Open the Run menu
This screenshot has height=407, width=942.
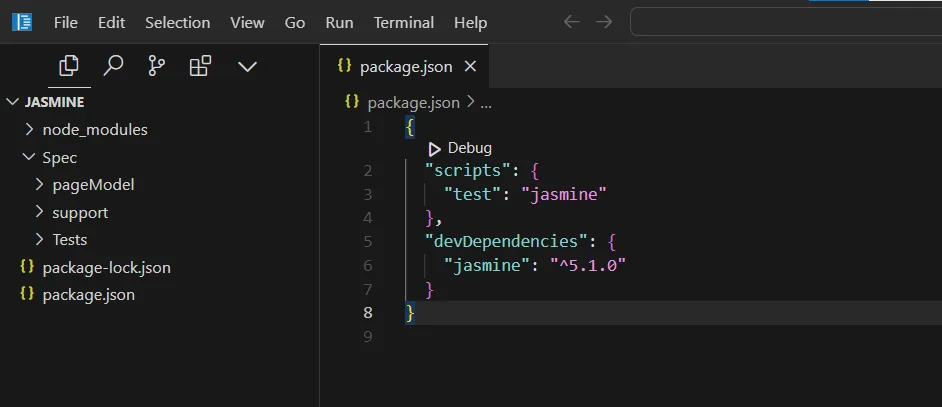pos(339,23)
